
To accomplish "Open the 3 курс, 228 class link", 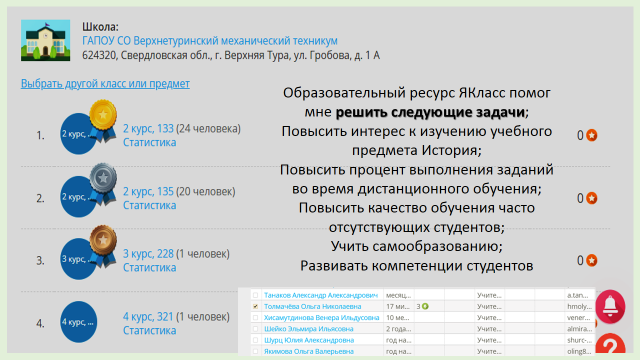I will click(x=148, y=254).
